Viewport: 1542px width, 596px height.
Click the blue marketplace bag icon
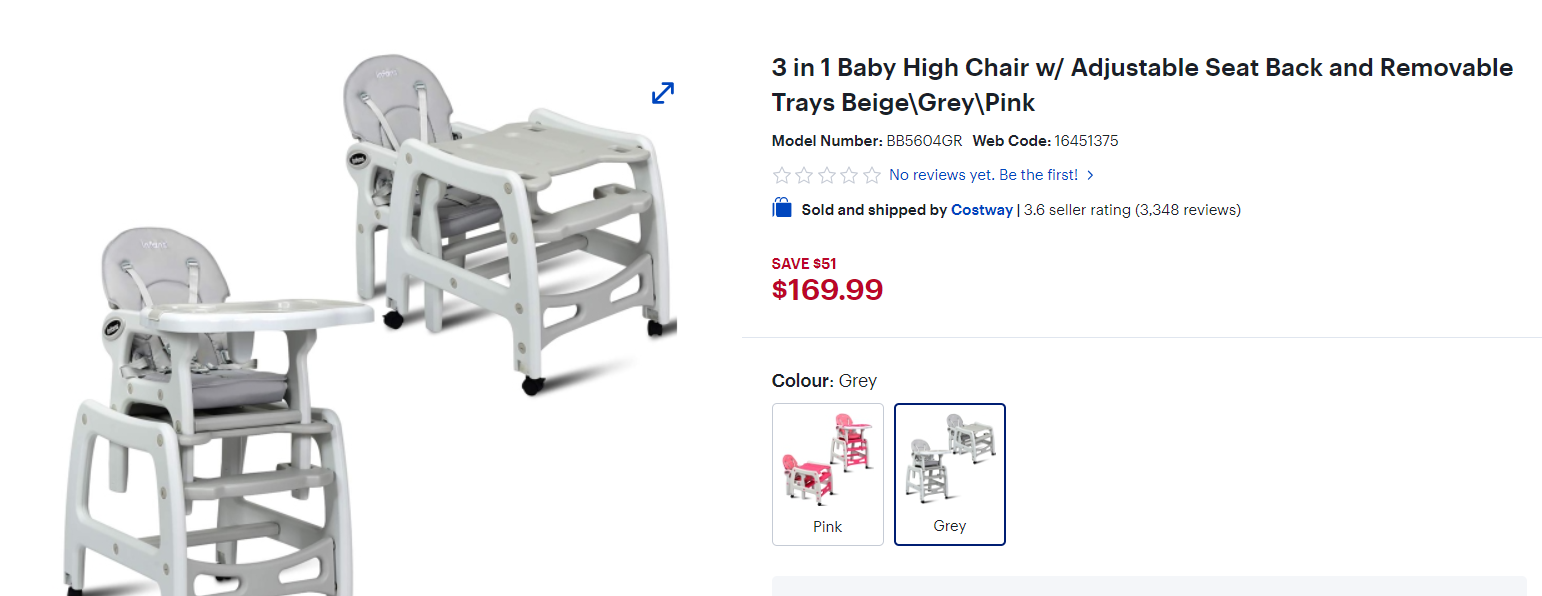point(782,209)
